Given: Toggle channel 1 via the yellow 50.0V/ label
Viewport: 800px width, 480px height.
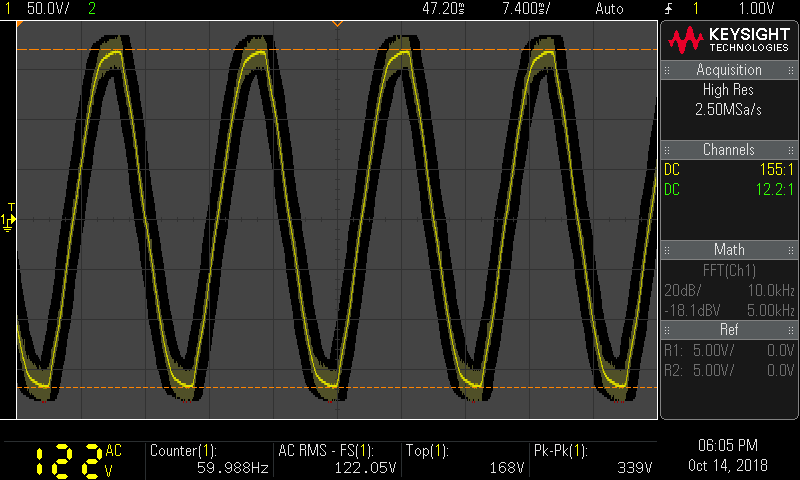Looking at the screenshot, I should point(46,8).
